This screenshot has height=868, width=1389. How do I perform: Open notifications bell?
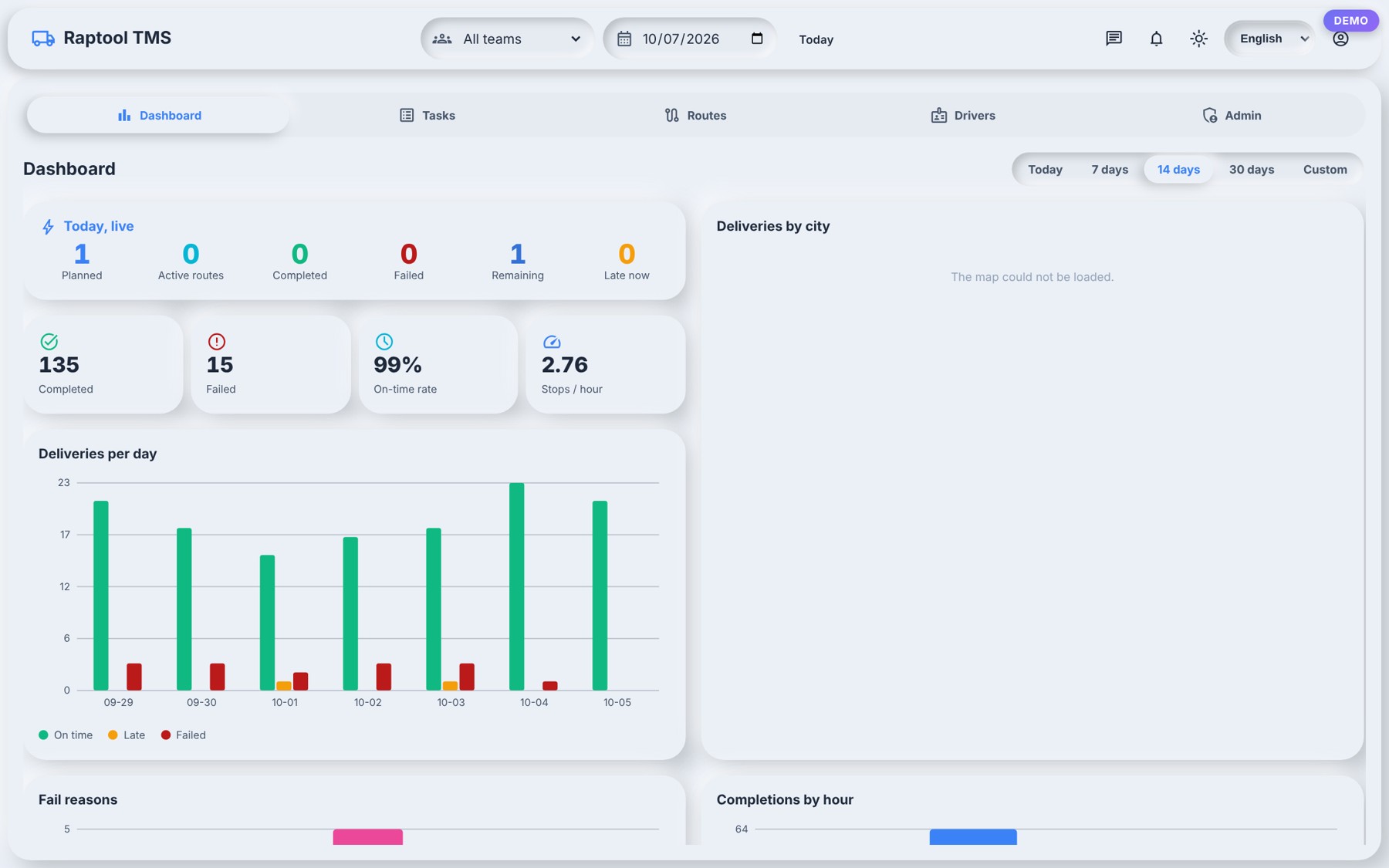coord(1156,38)
